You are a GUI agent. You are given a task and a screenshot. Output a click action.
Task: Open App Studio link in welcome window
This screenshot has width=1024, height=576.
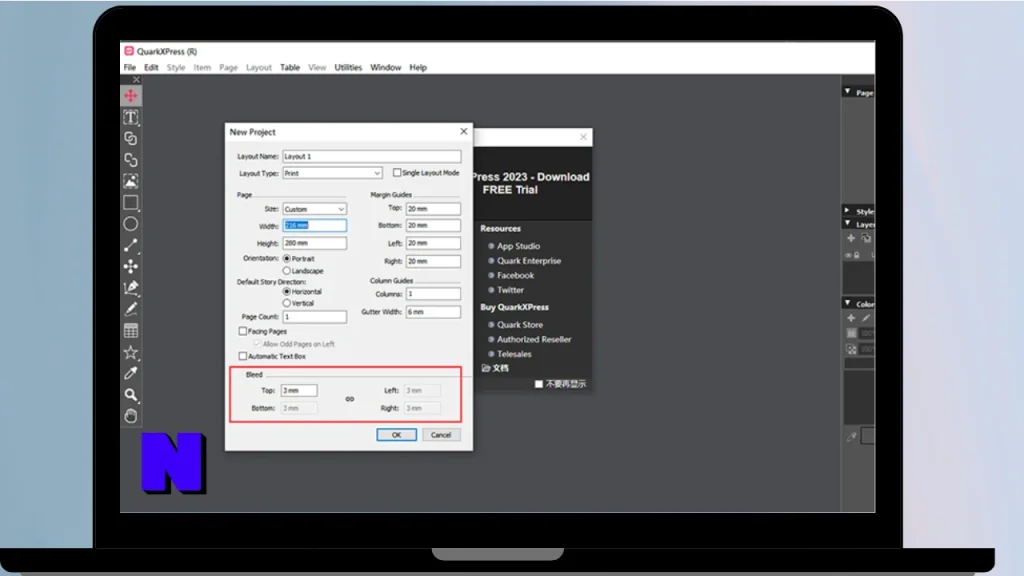click(x=518, y=246)
